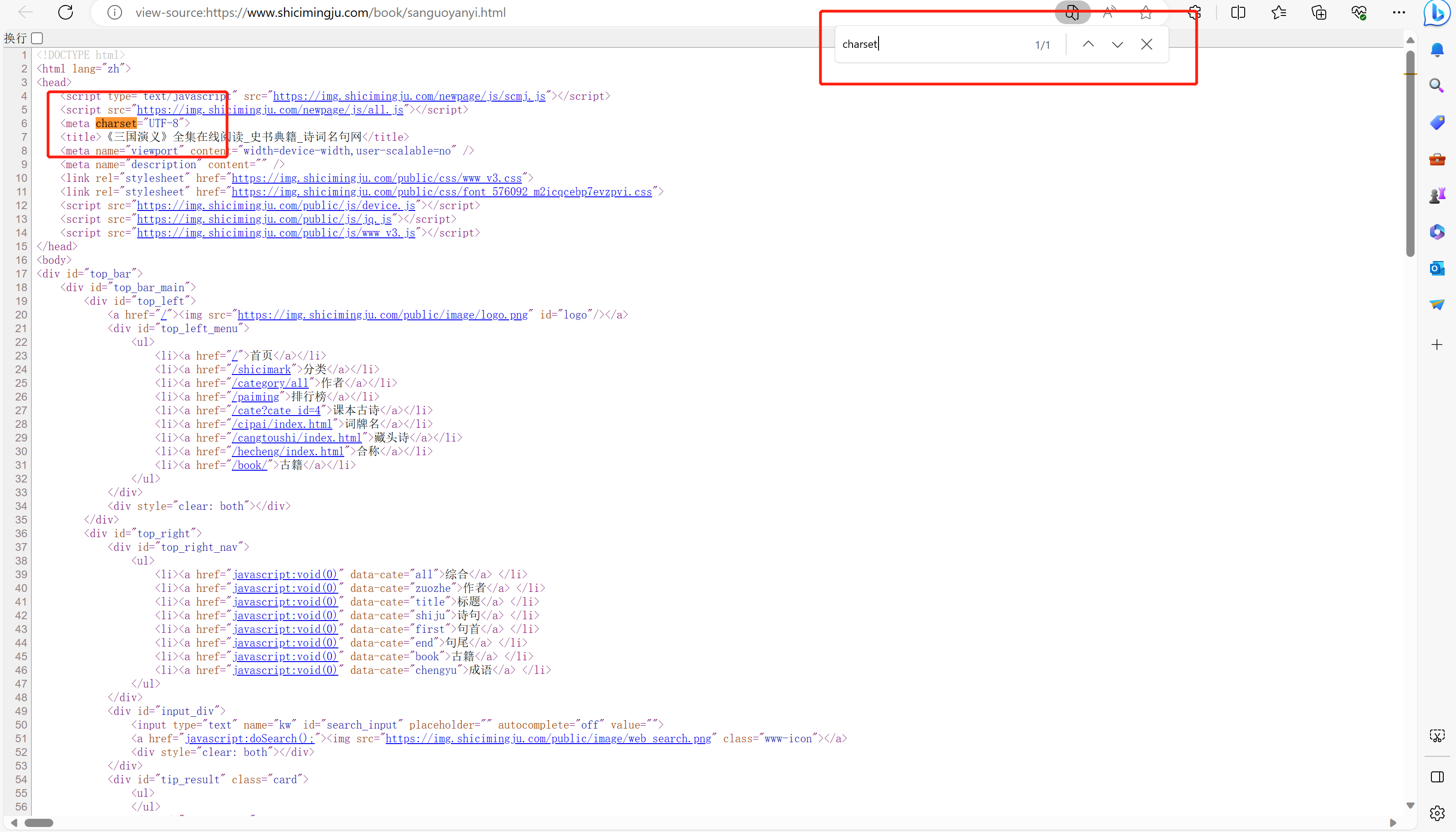Click the horizontal scrollbar left arrow
The width and height of the screenshot is (1456, 832).
(x=14, y=823)
